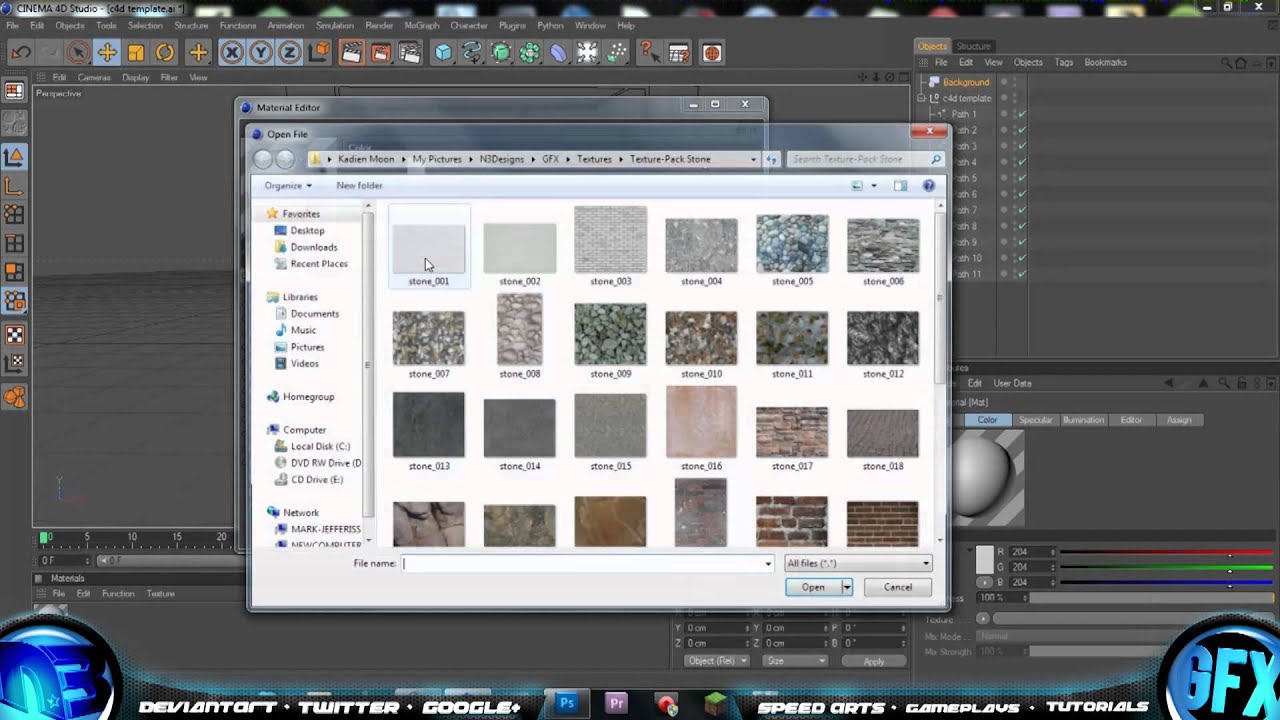Screen dimensions: 1280x720
Task: Collapse the c4d template tree node
Action: (x=922, y=98)
